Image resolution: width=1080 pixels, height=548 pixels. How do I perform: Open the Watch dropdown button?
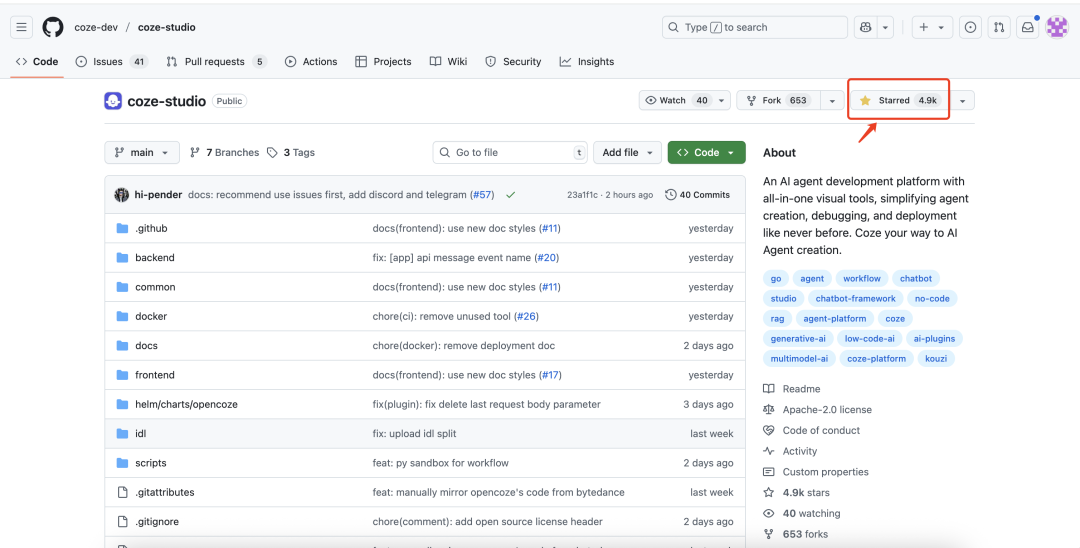(x=685, y=101)
